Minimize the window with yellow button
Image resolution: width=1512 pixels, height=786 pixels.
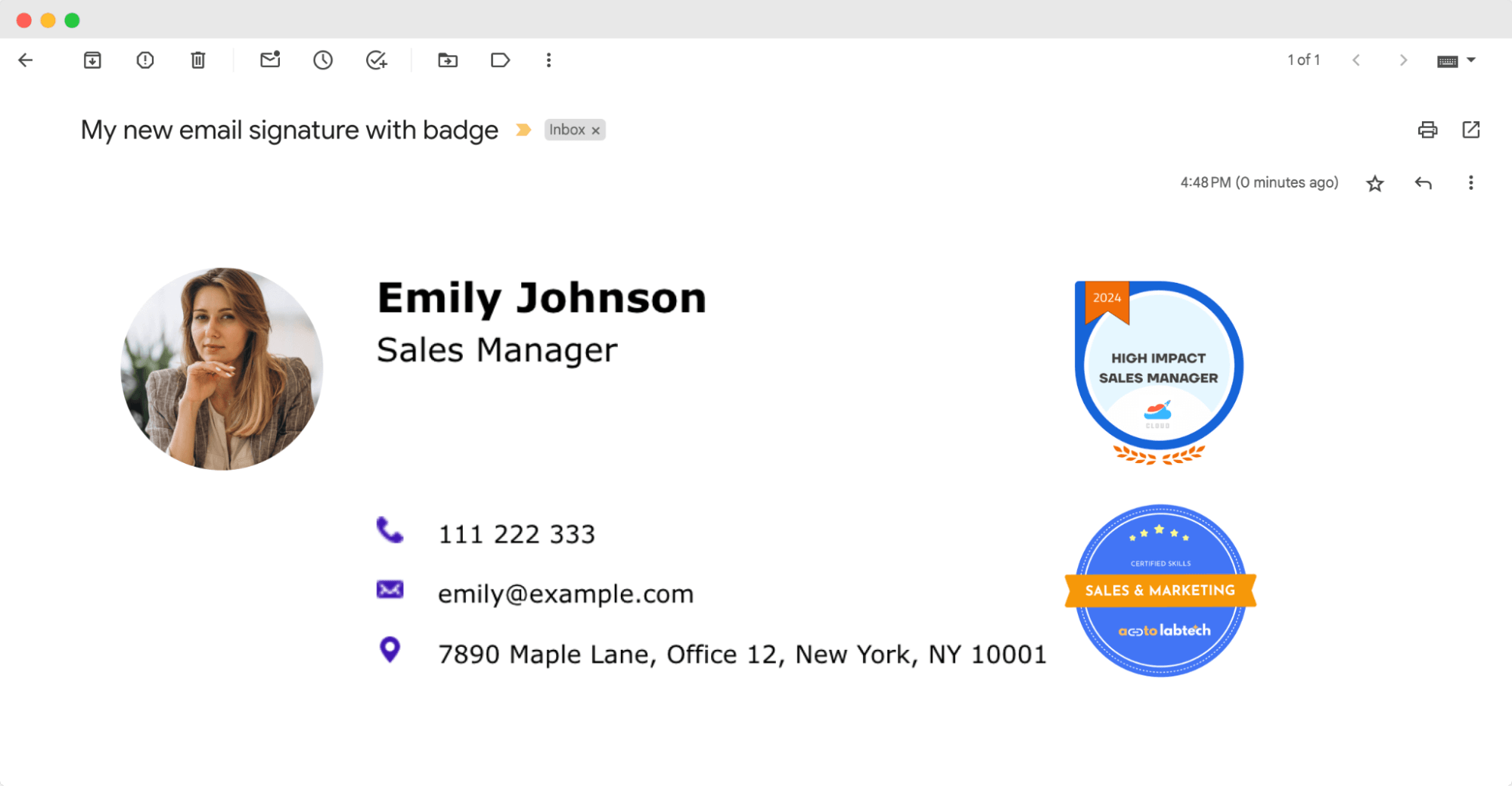pyautogui.click(x=48, y=20)
